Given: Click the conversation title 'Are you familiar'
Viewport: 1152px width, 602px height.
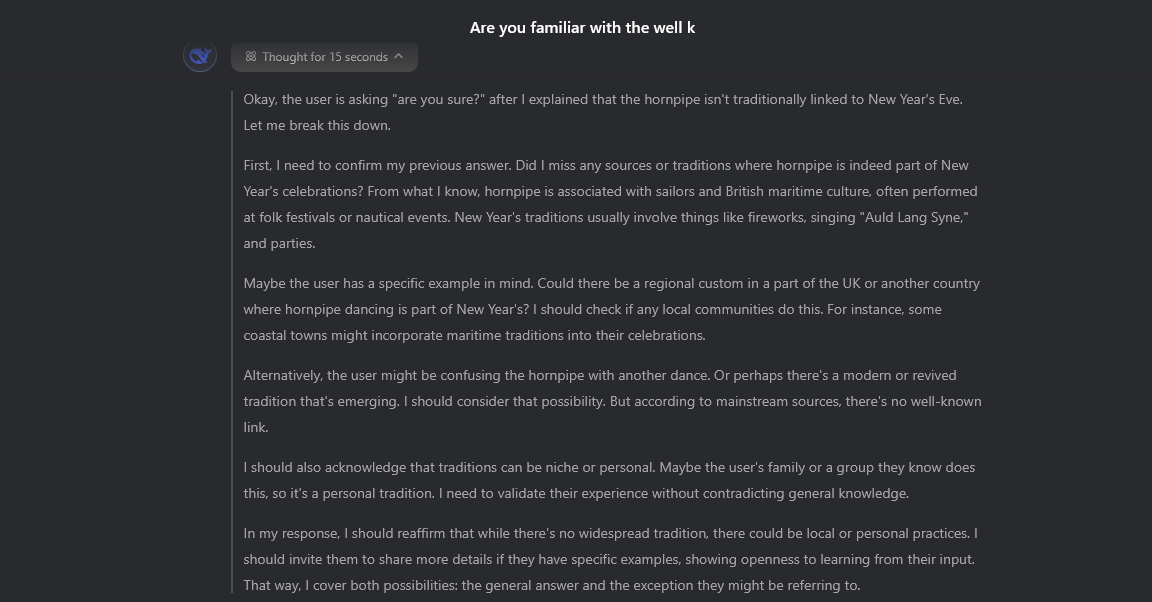Looking at the screenshot, I should [x=582, y=27].
